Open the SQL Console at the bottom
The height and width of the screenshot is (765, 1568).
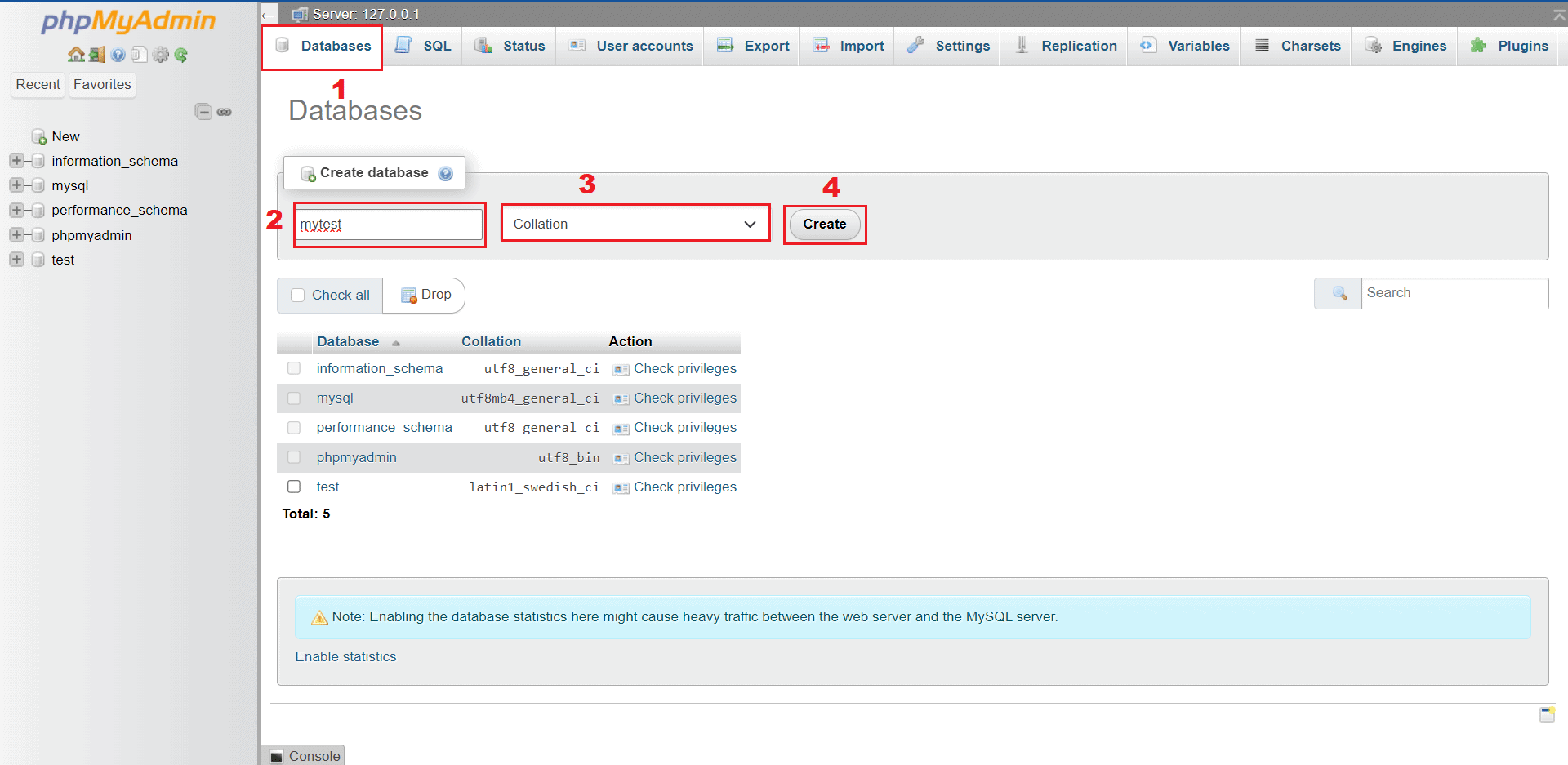coord(303,755)
